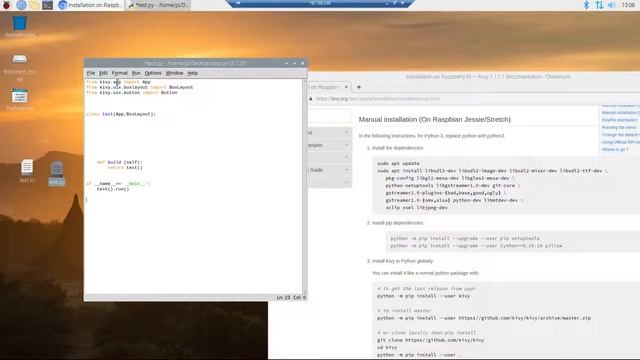Open the Bluetooth tray icon
640x360 pixels.
point(586,5)
